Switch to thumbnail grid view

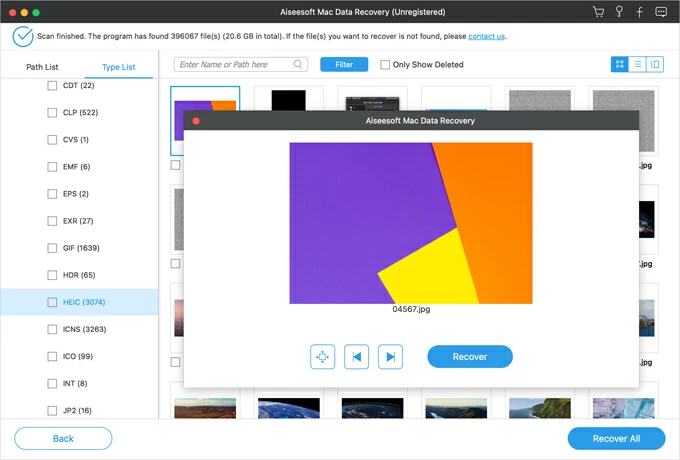(x=620, y=64)
